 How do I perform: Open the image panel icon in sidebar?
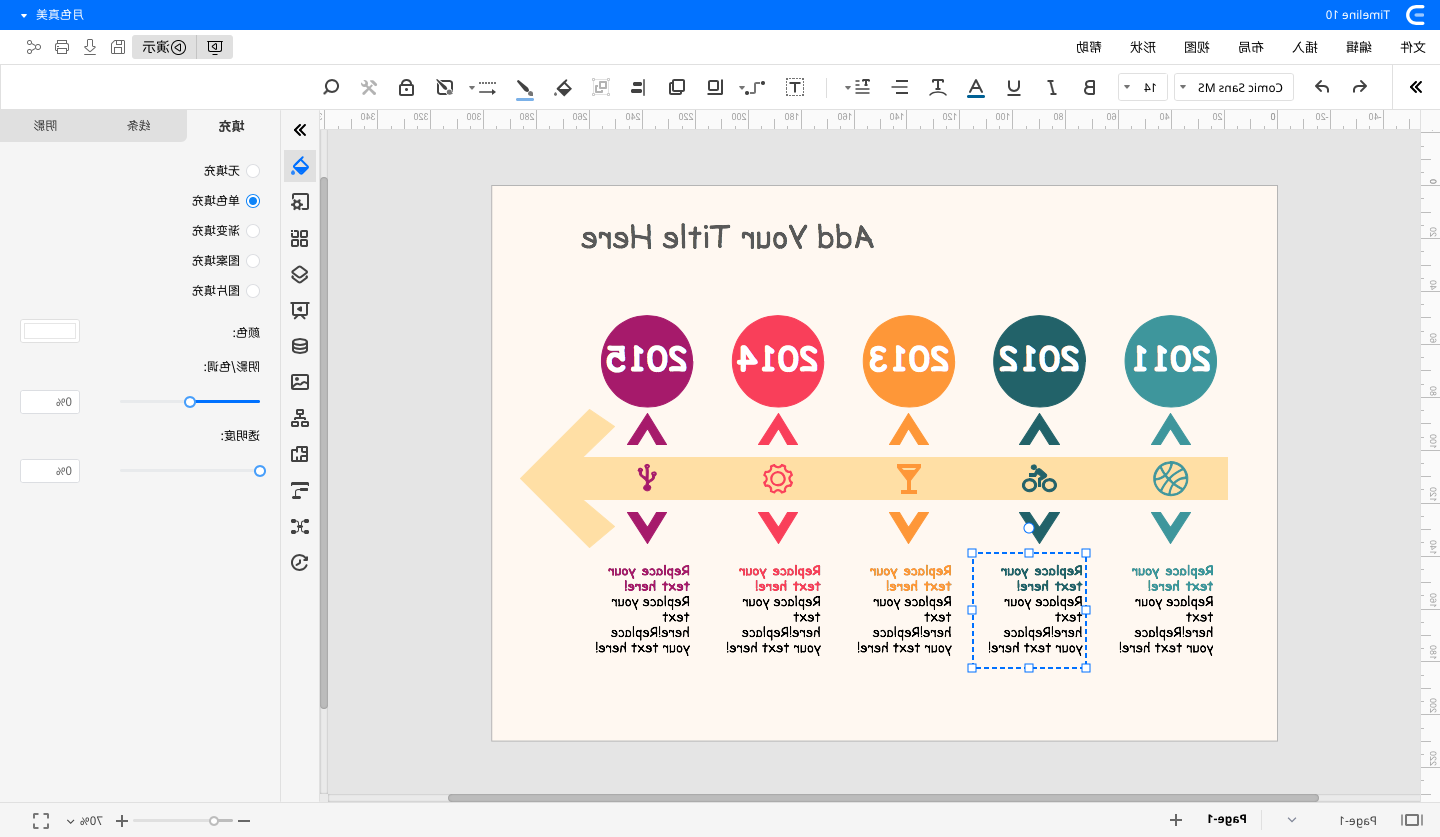299,382
